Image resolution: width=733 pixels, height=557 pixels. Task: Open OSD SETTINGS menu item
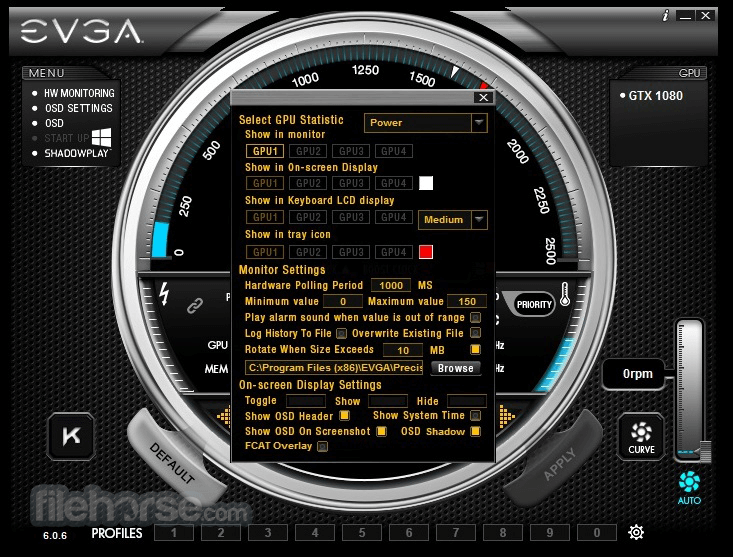[79, 108]
